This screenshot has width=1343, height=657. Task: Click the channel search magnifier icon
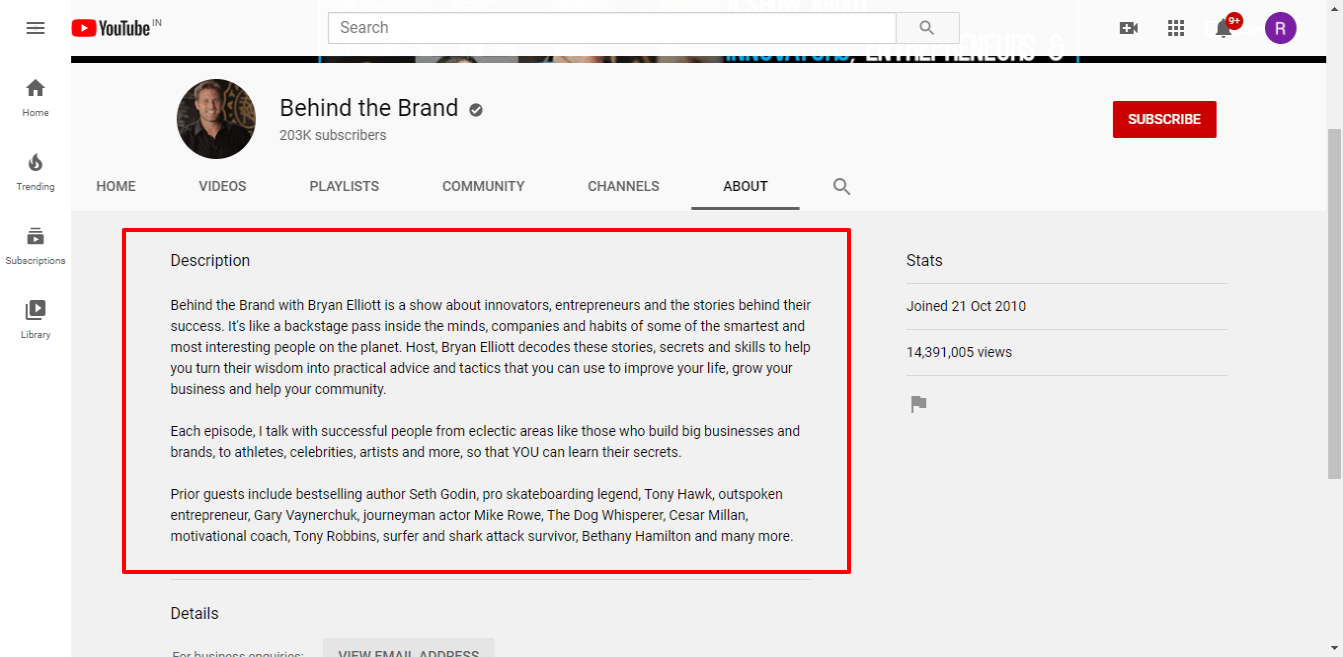pos(842,186)
